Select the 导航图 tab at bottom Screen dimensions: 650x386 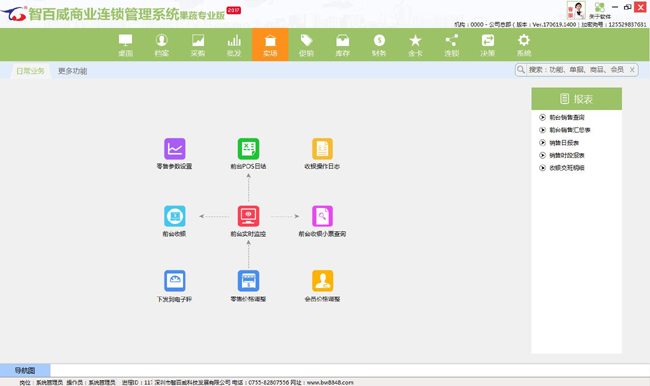coord(25,370)
